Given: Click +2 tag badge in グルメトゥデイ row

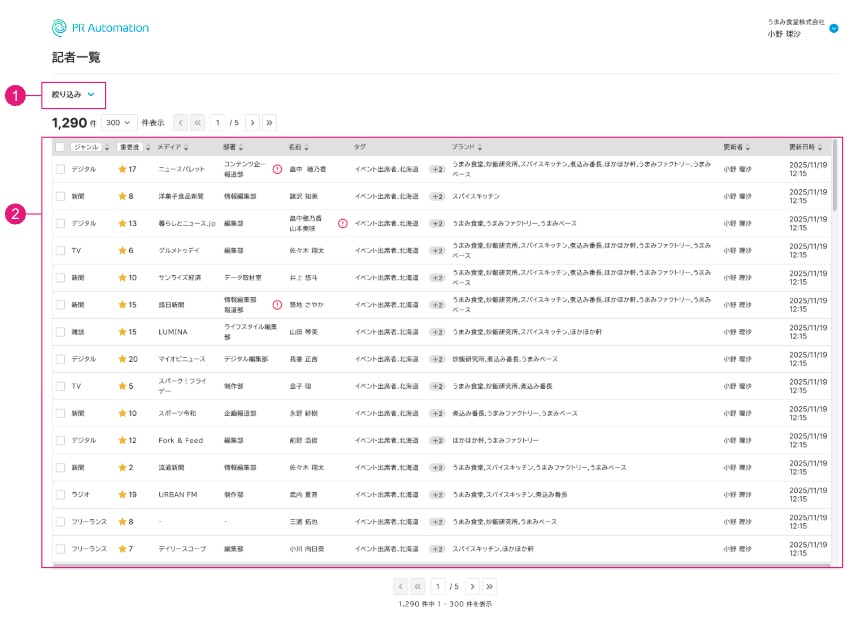Looking at the screenshot, I should click(437, 250).
